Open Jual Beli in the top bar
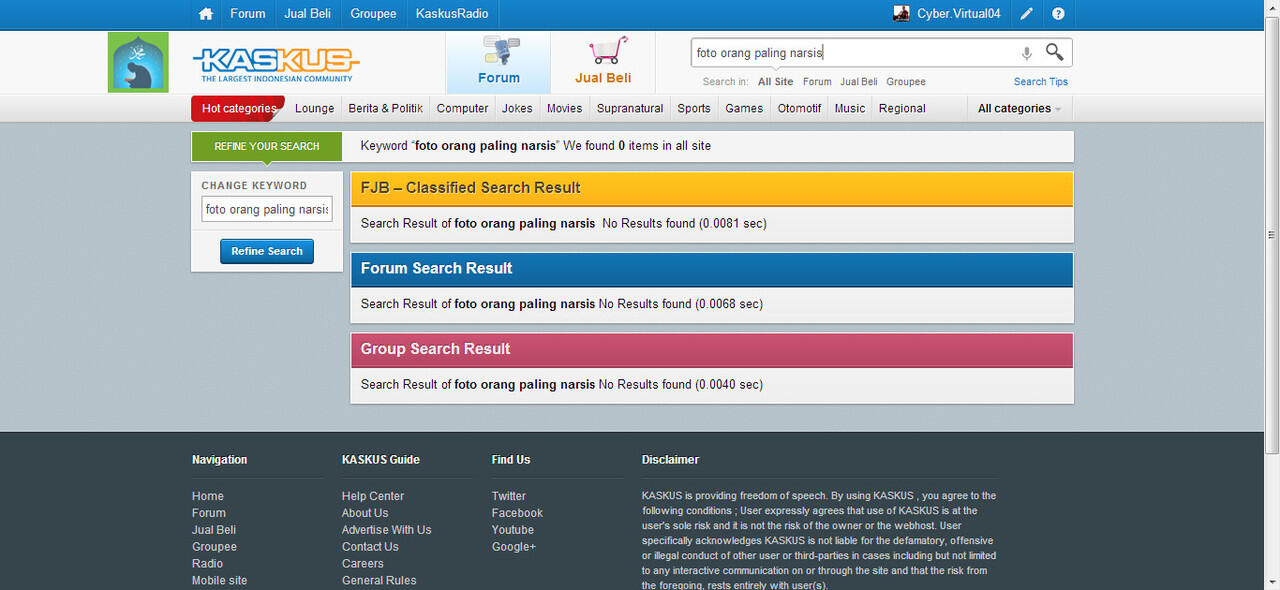 308,14
